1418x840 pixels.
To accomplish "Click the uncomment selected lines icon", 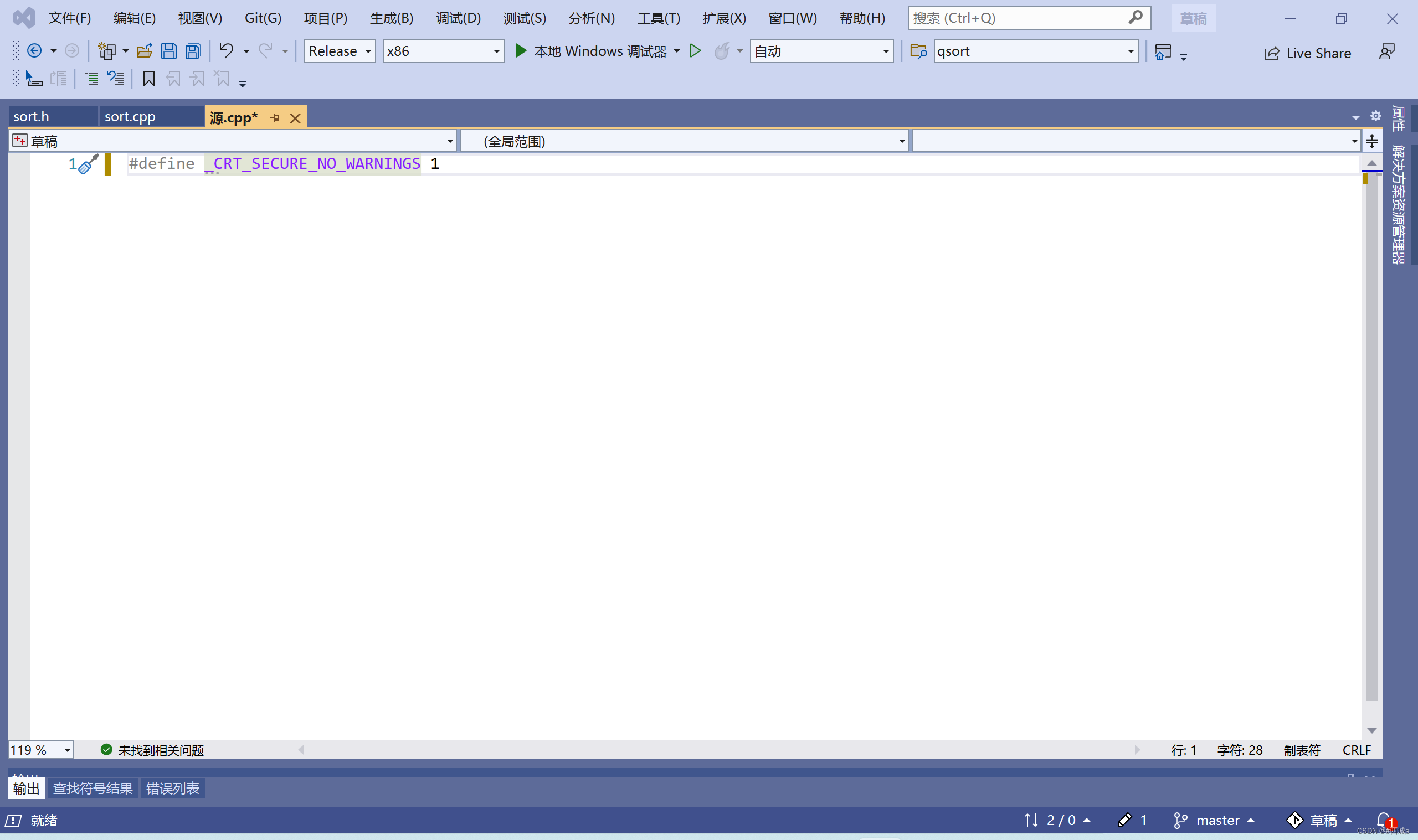I will coord(115,79).
